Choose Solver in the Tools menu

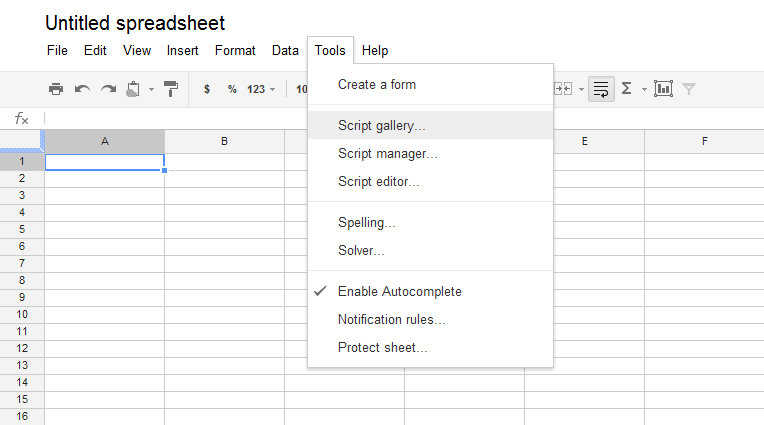pyautogui.click(x=361, y=250)
